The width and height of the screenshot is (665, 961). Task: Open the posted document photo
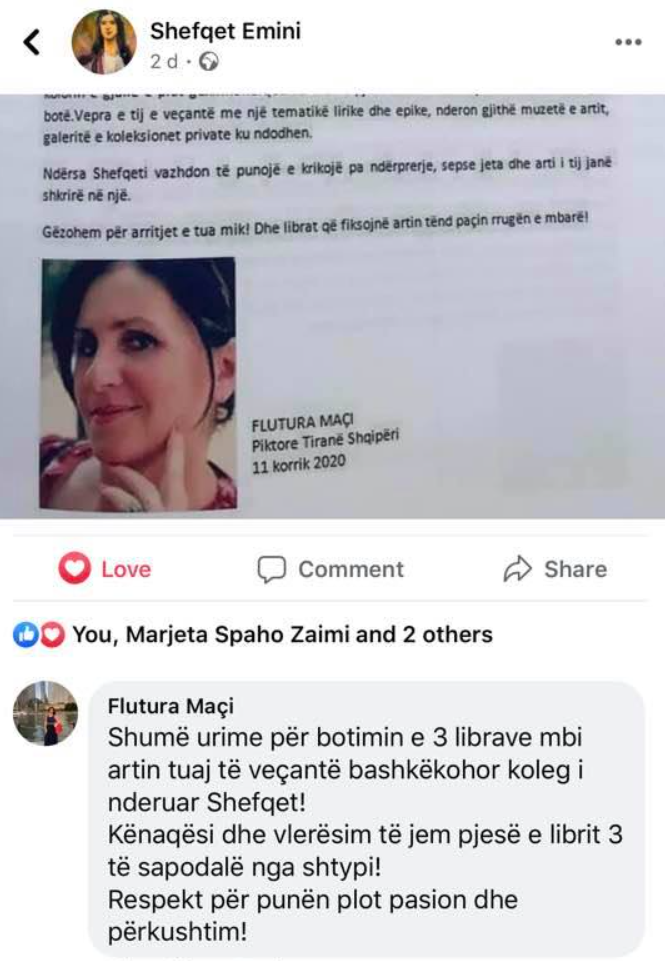[332, 306]
